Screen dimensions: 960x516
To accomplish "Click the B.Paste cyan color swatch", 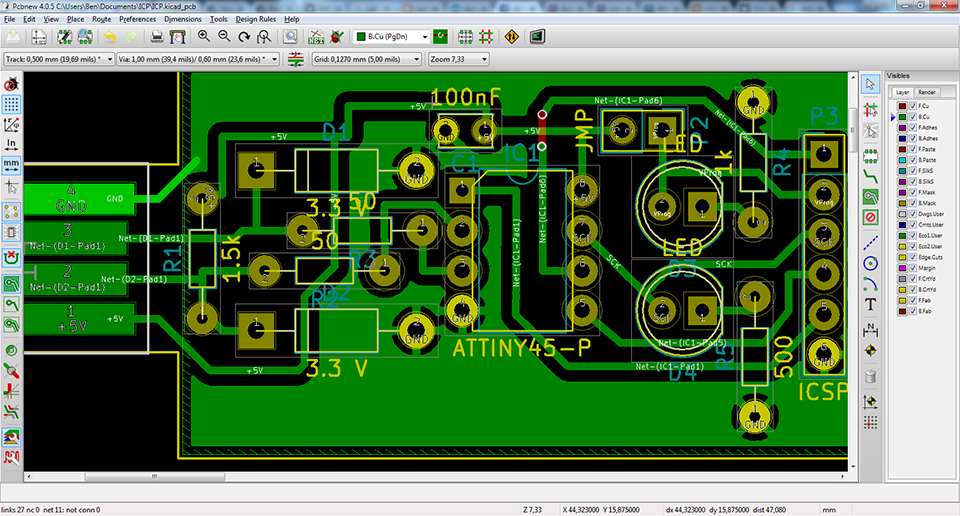I will coord(902,160).
